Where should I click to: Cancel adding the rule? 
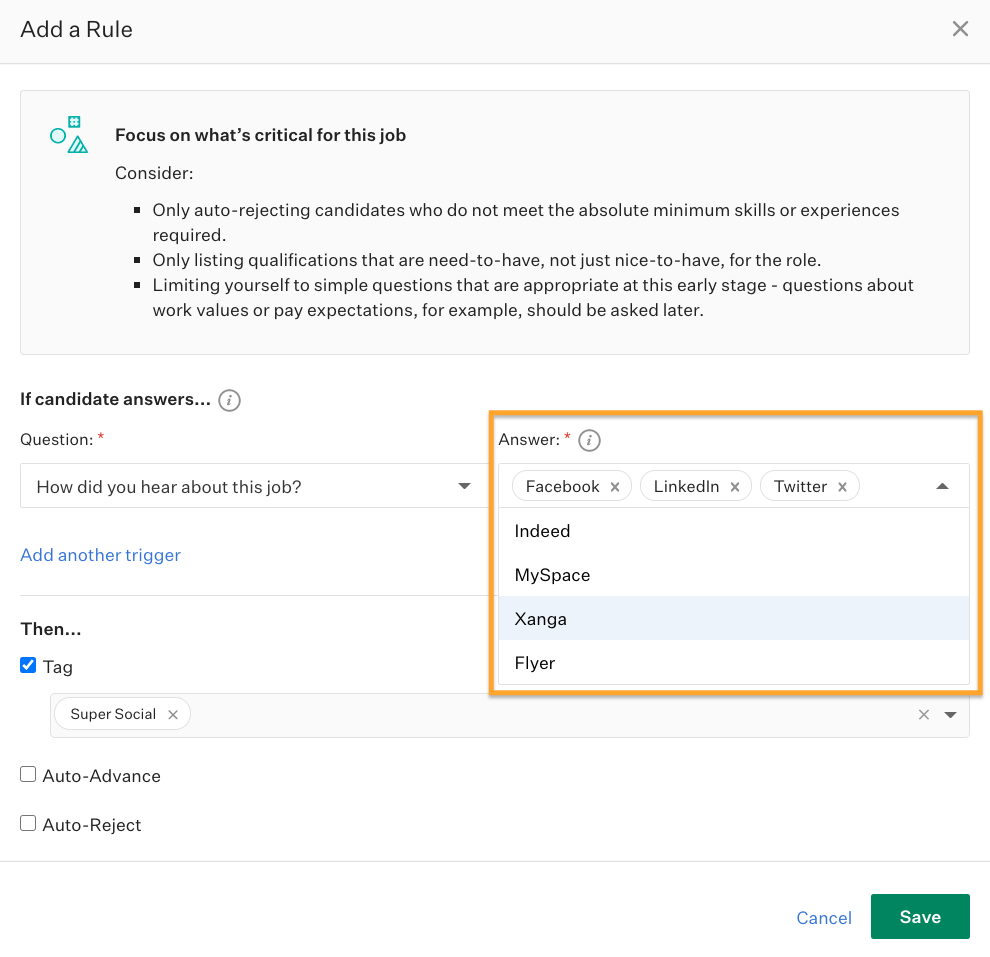point(823,917)
